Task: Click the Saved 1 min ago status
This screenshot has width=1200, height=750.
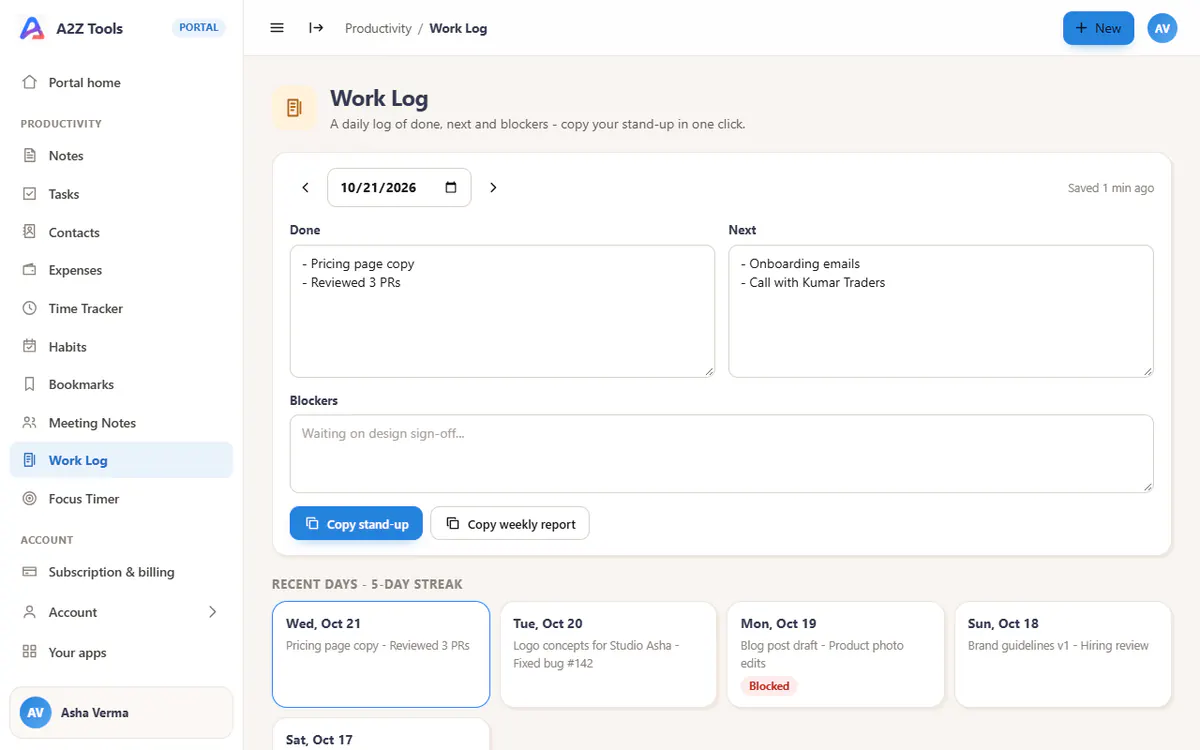Action: (x=1111, y=188)
